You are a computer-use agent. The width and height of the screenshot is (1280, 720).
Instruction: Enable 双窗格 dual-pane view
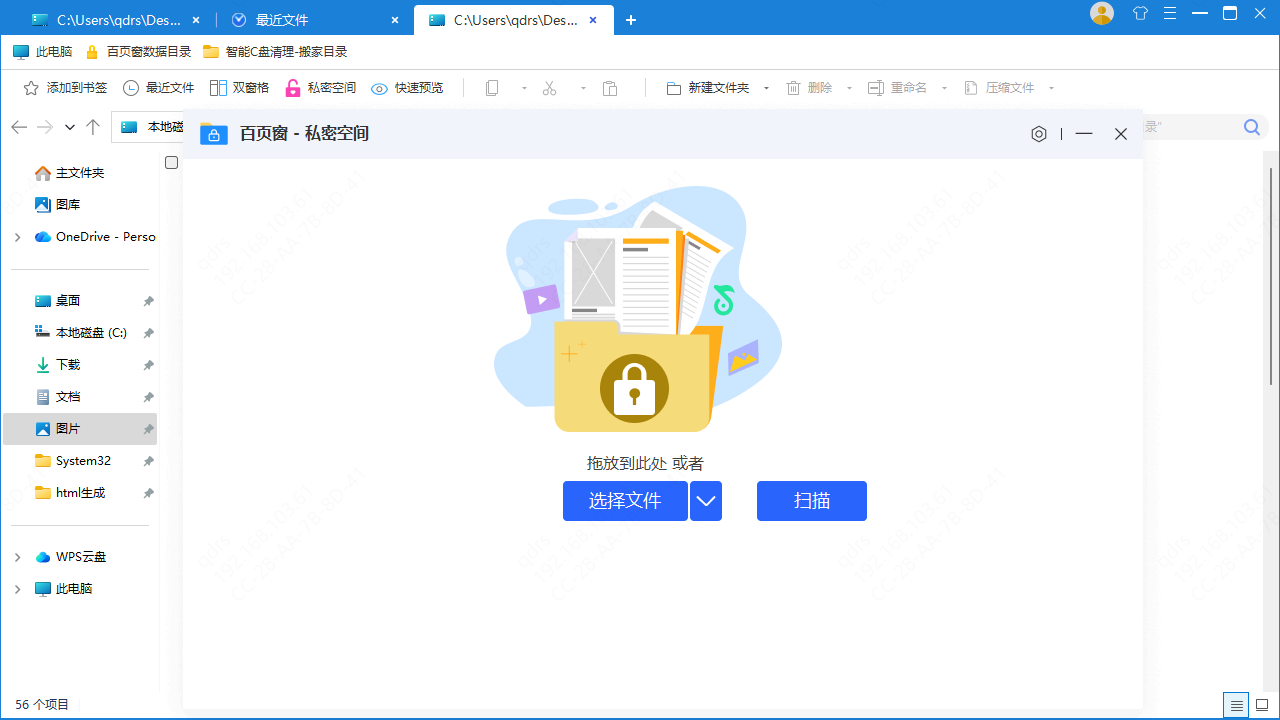(239, 88)
